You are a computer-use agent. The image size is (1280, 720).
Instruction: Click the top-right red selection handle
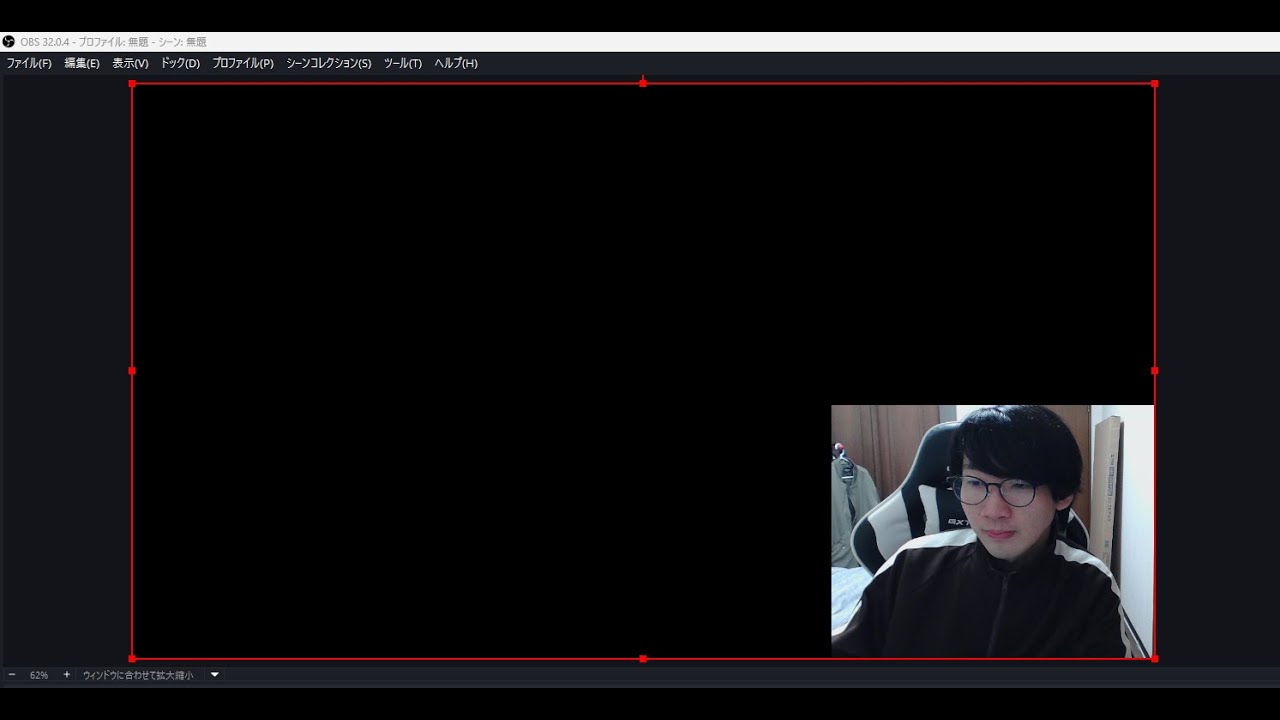1155,83
